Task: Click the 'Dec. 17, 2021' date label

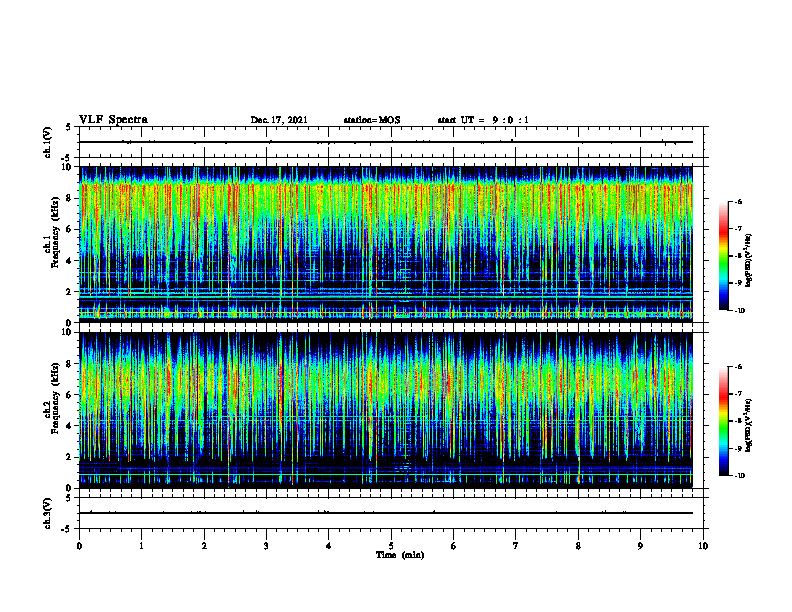Action: (279, 120)
